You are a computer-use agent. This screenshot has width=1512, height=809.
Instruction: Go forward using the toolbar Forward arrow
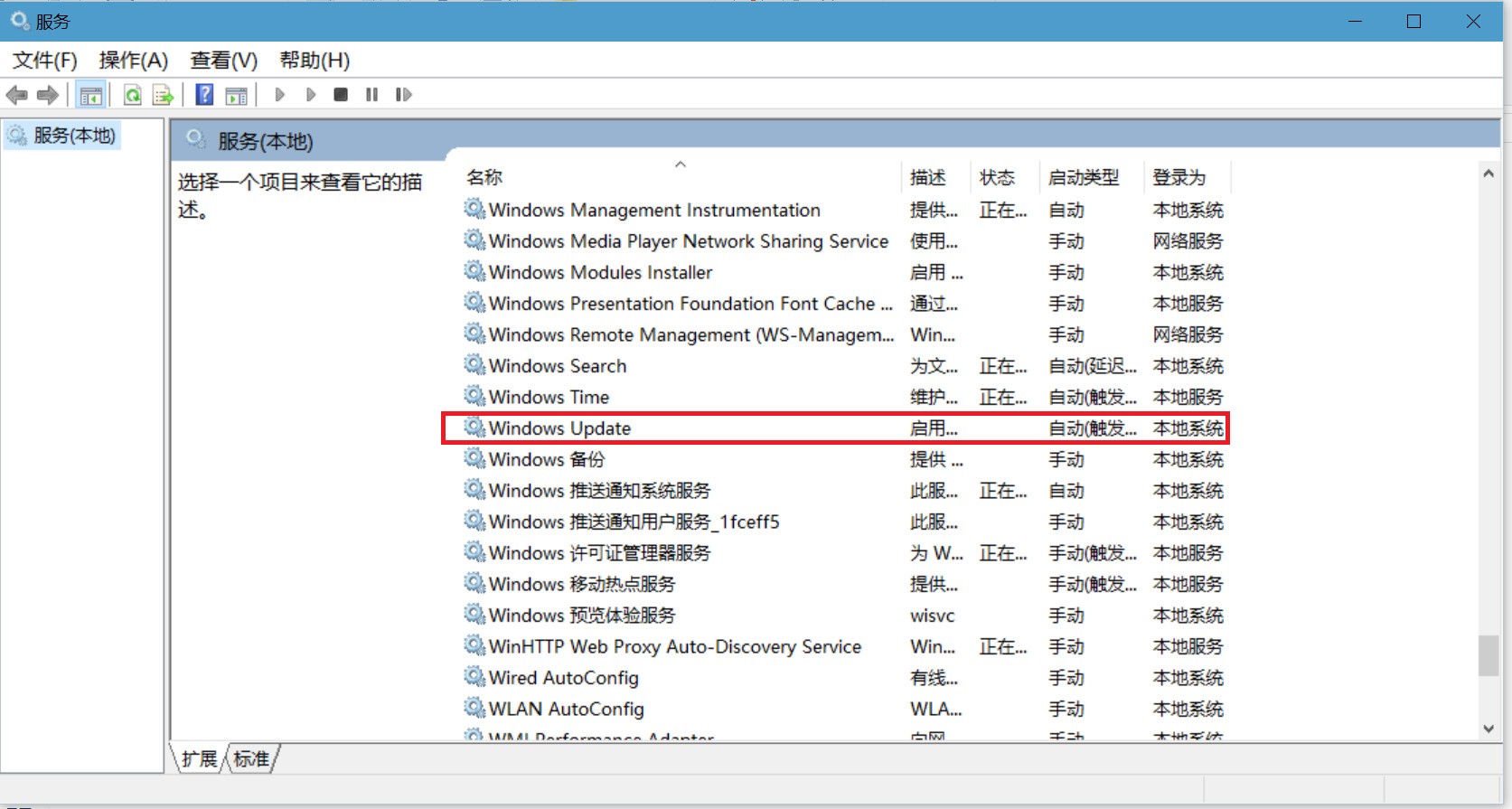click(48, 94)
